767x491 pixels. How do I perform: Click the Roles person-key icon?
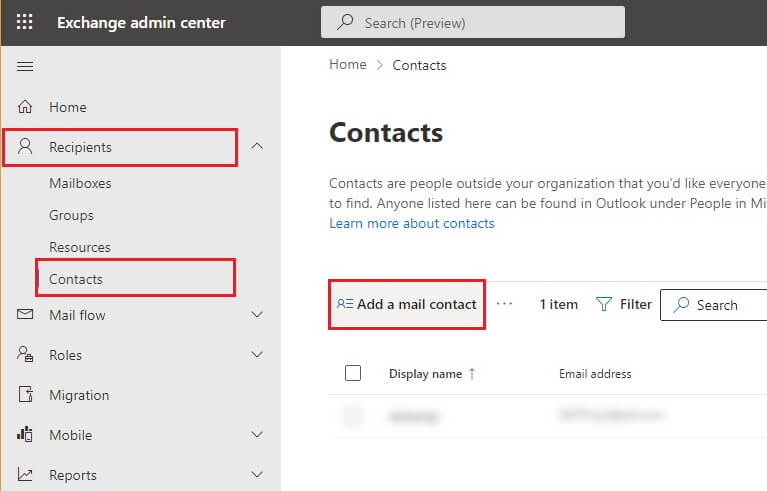[x=26, y=355]
